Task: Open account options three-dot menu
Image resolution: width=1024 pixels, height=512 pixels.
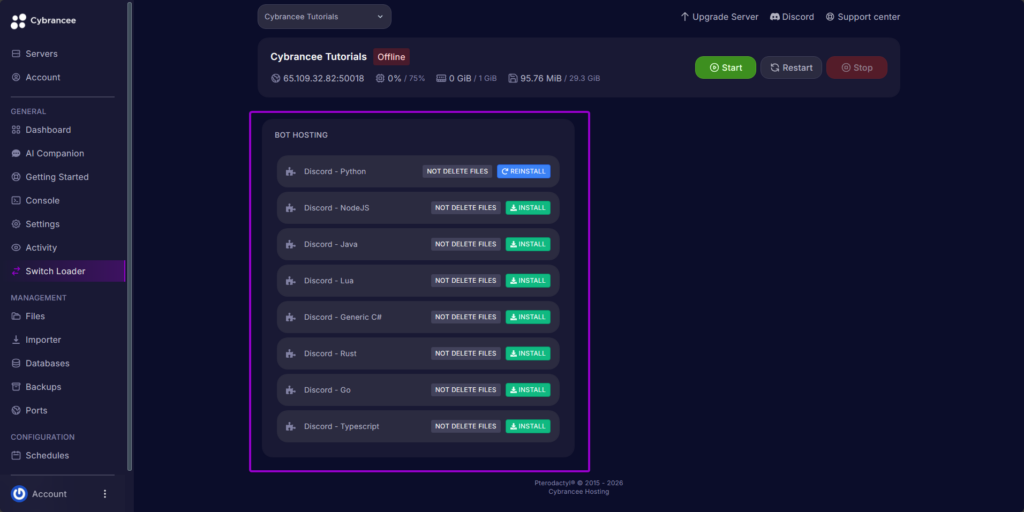Action: (x=105, y=494)
